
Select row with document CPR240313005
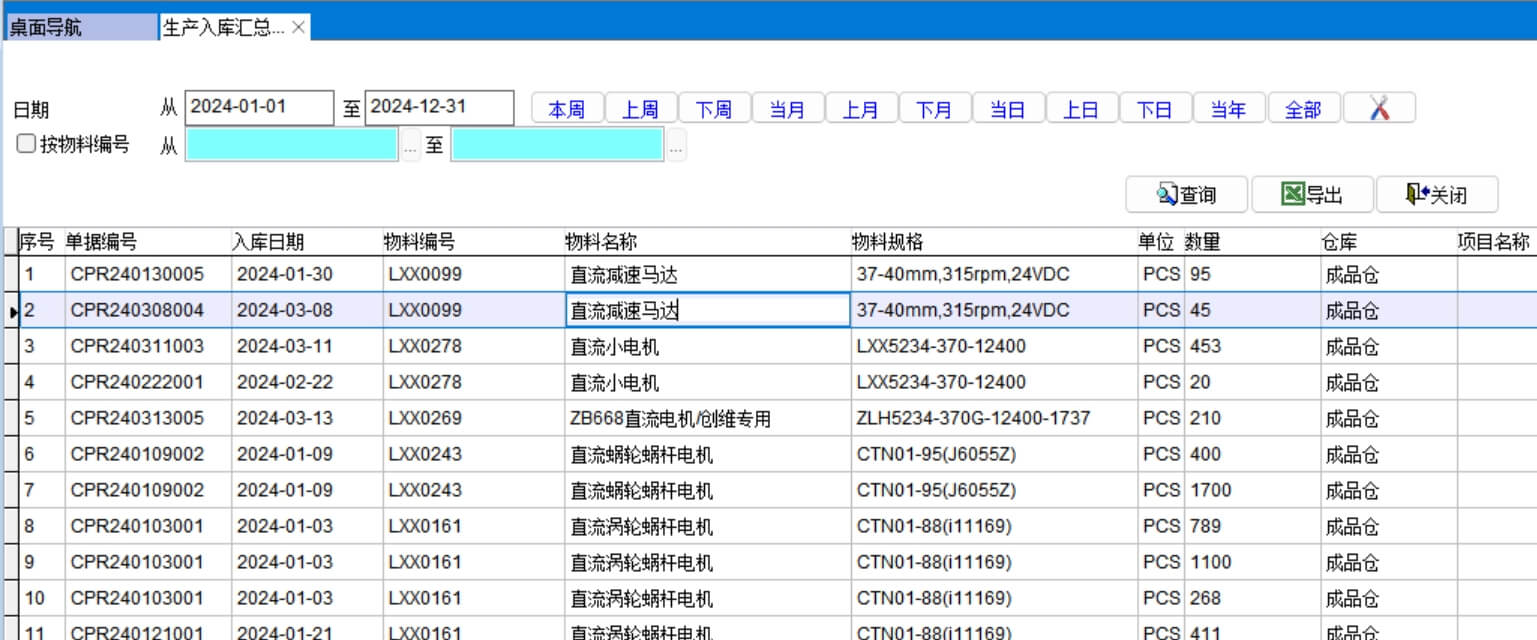pos(137,419)
